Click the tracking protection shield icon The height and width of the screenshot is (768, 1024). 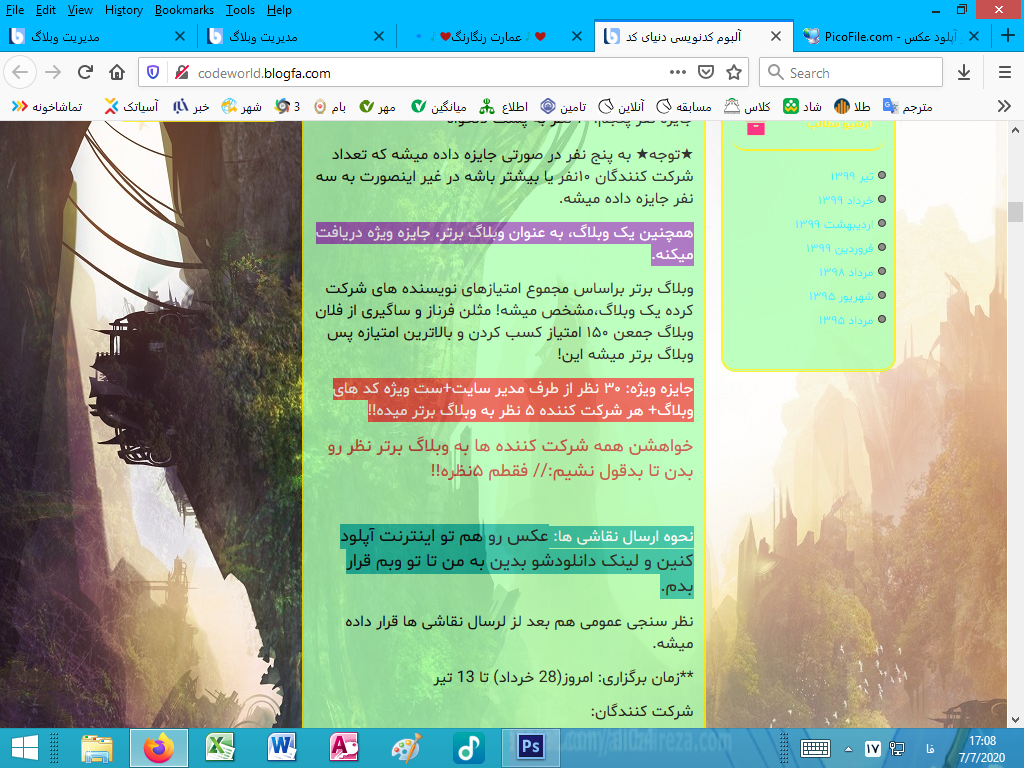pyautogui.click(x=153, y=73)
